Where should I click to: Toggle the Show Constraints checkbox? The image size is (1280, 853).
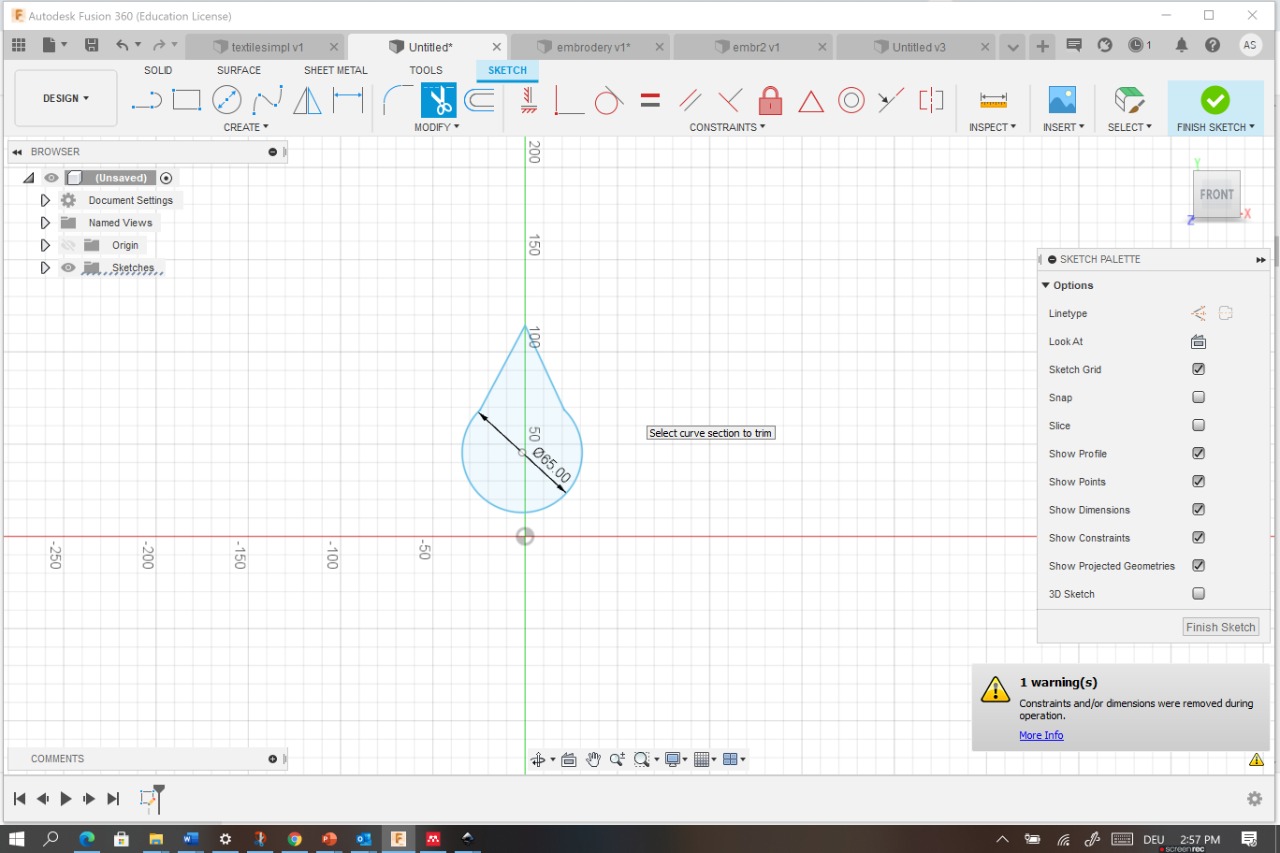click(x=1198, y=537)
